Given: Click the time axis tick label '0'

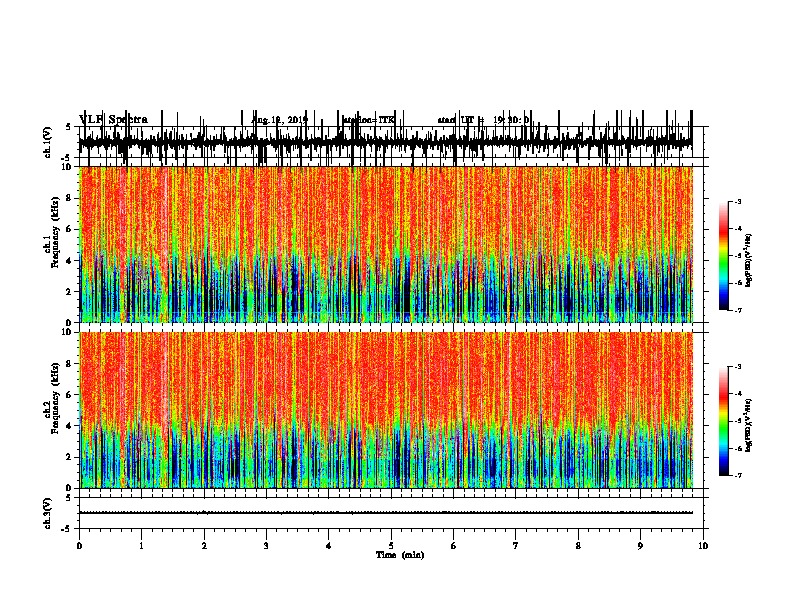Looking at the screenshot, I should pos(79,545).
